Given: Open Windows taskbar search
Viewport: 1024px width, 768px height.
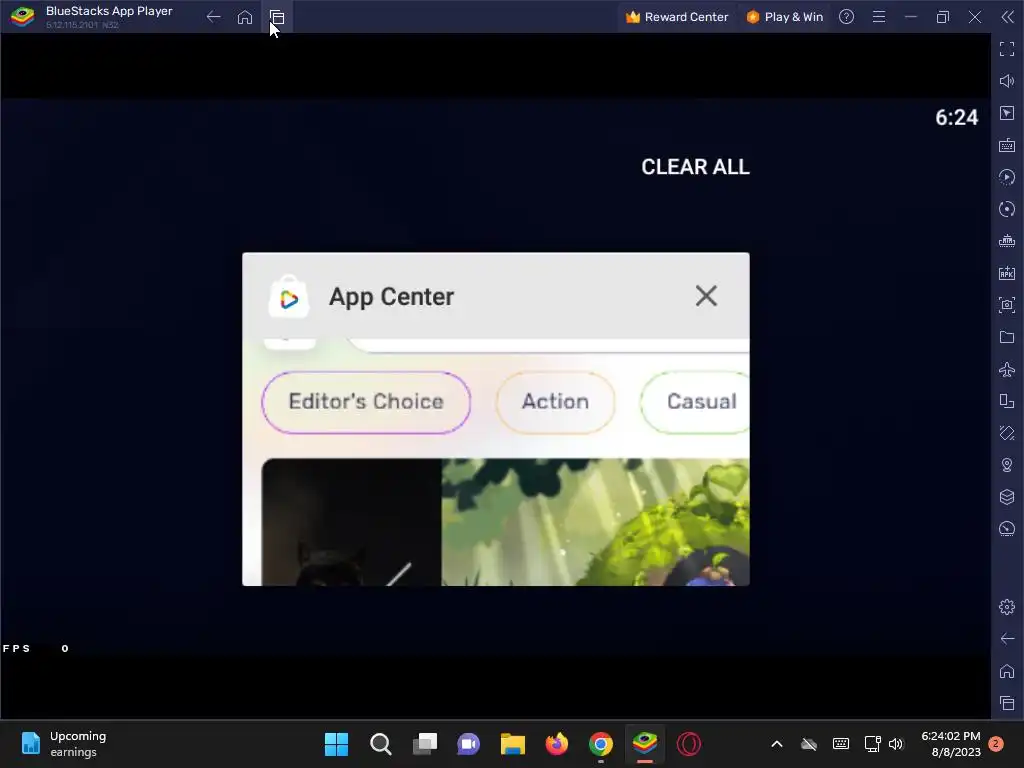Looking at the screenshot, I should (381, 744).
